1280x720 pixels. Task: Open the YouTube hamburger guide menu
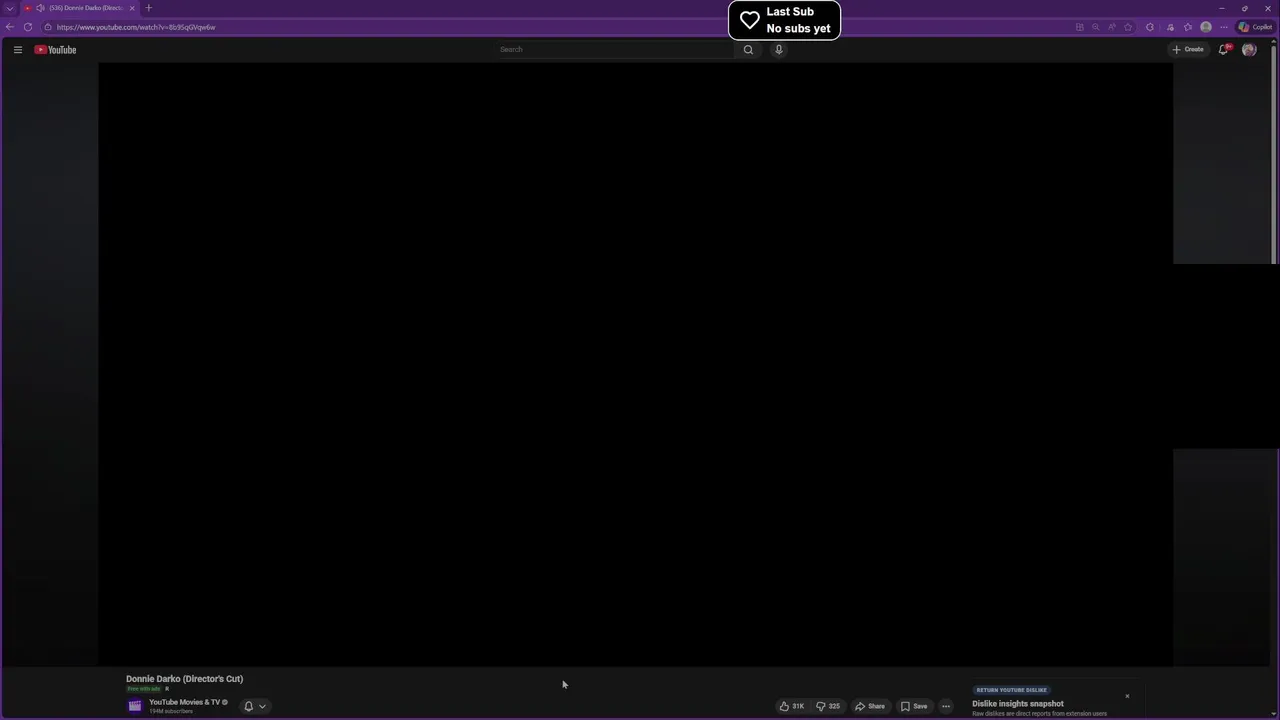17,49
